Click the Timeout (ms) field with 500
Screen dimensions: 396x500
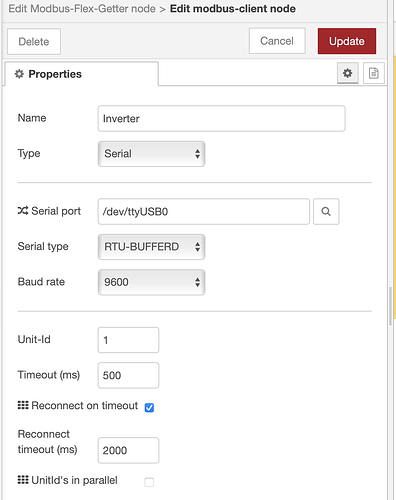pyautogui.click(x=128, y=375)
